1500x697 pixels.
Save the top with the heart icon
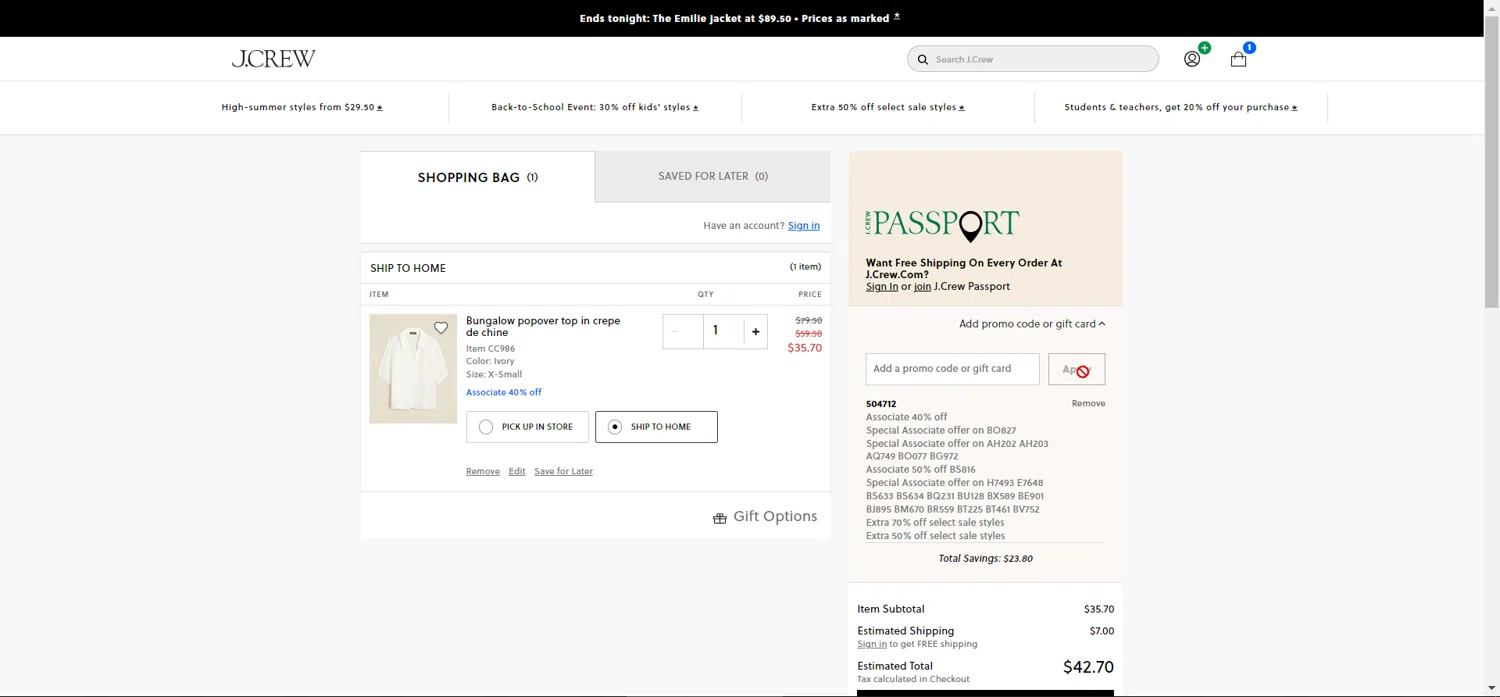click(x=441, y=328)
